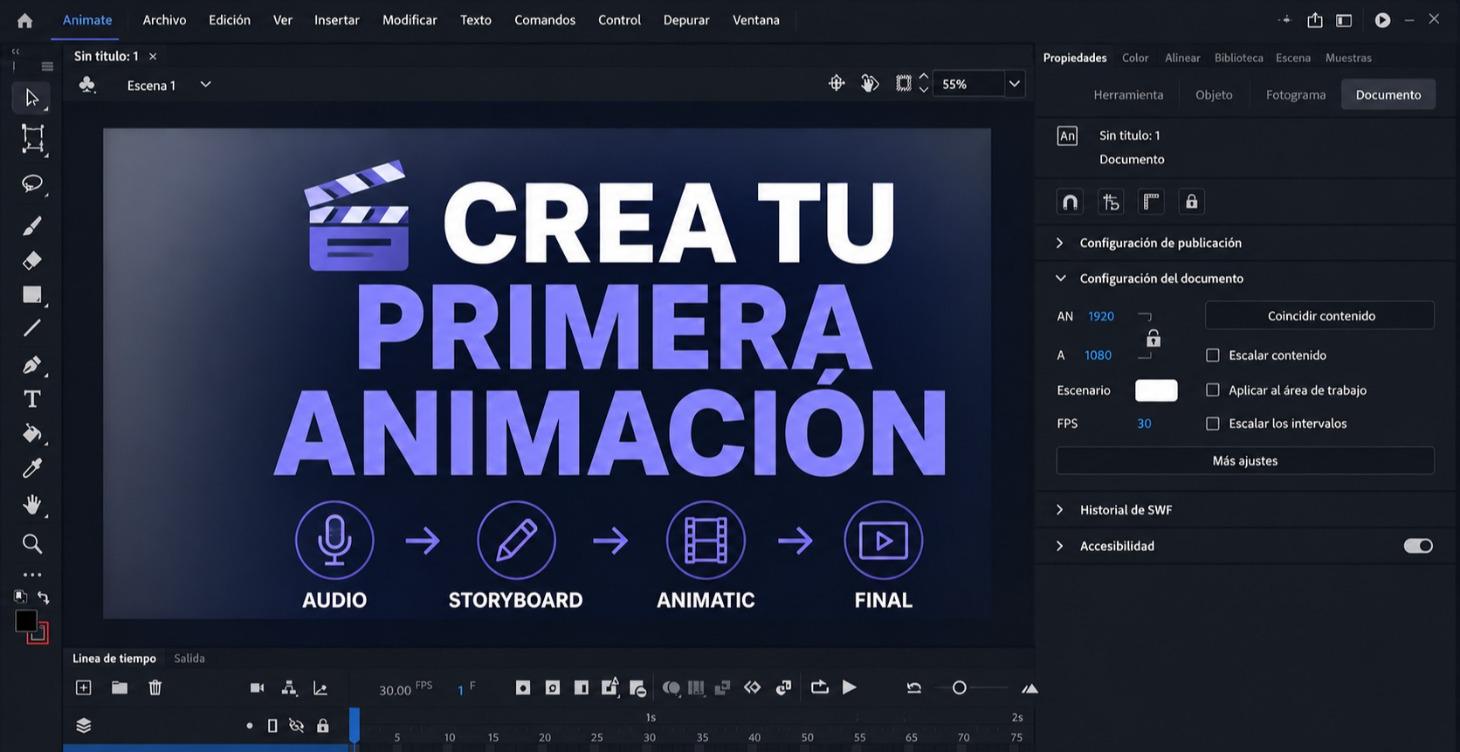Toggle the width-height link lock
1460x752 pixels.
(1153, 338)
